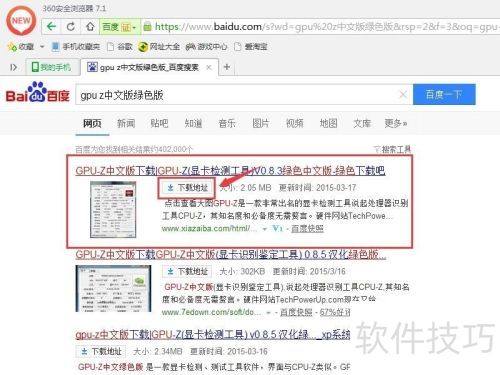Image resolution: width=500 pixels, height=375 pixels.
Task: Close the gpu z中文版绿色版 tab
Action: point(209,68)
